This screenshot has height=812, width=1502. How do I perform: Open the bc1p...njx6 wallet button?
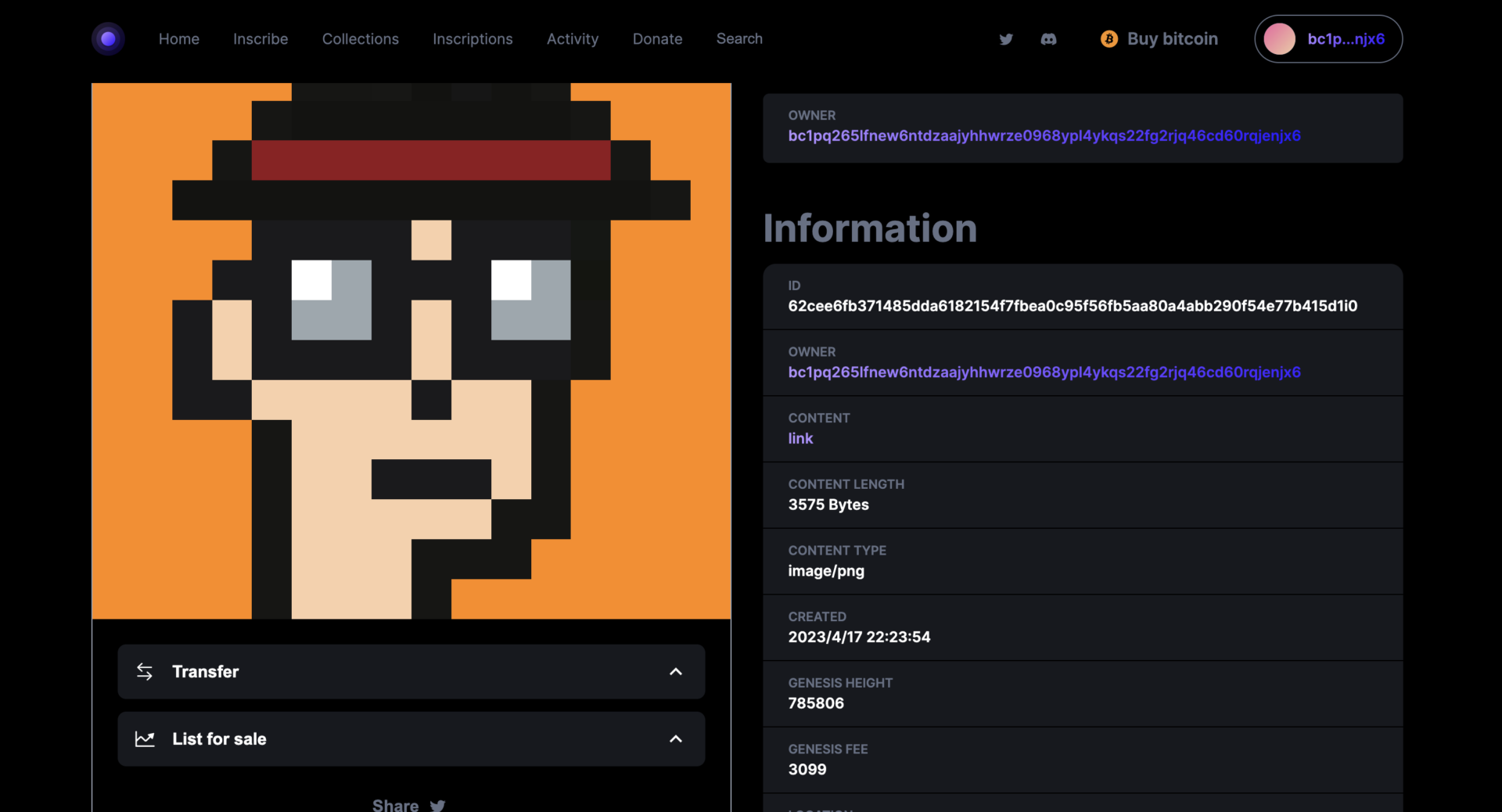click(1328, 39)
